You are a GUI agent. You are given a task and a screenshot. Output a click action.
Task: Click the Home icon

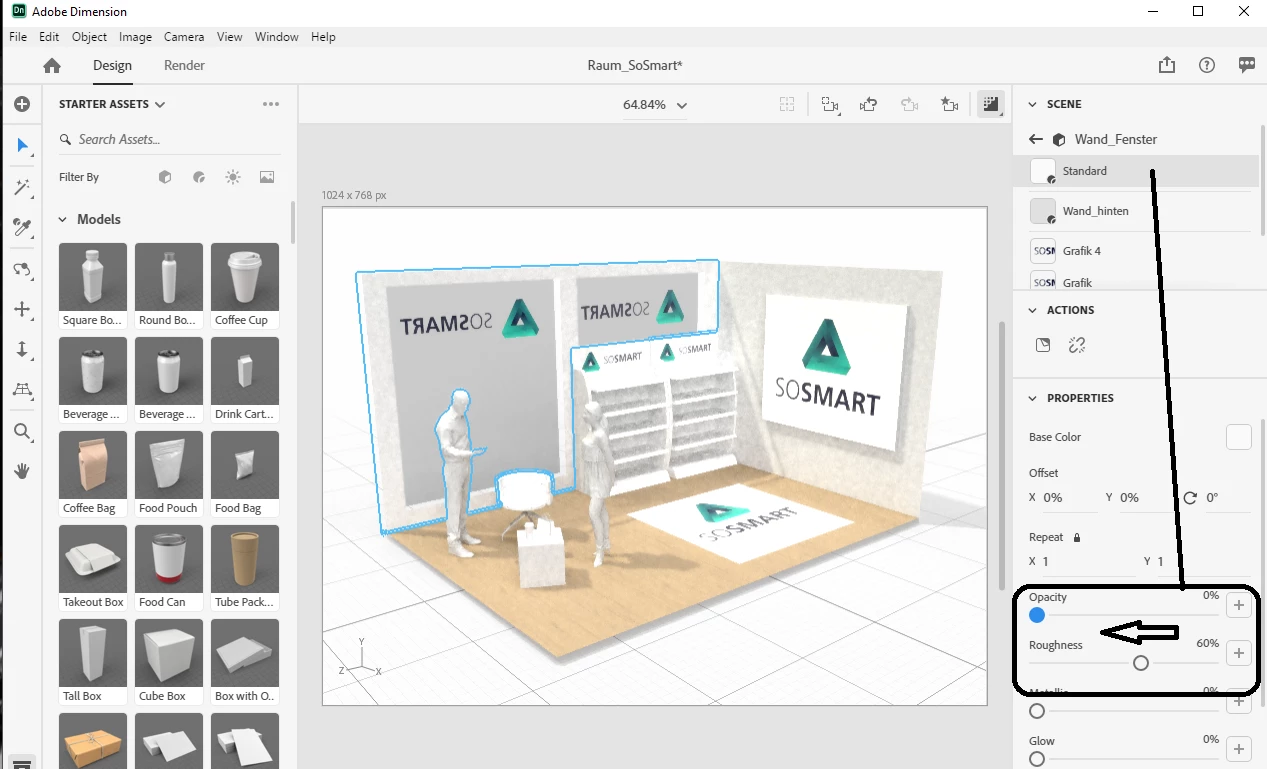(x=52, y=66)
